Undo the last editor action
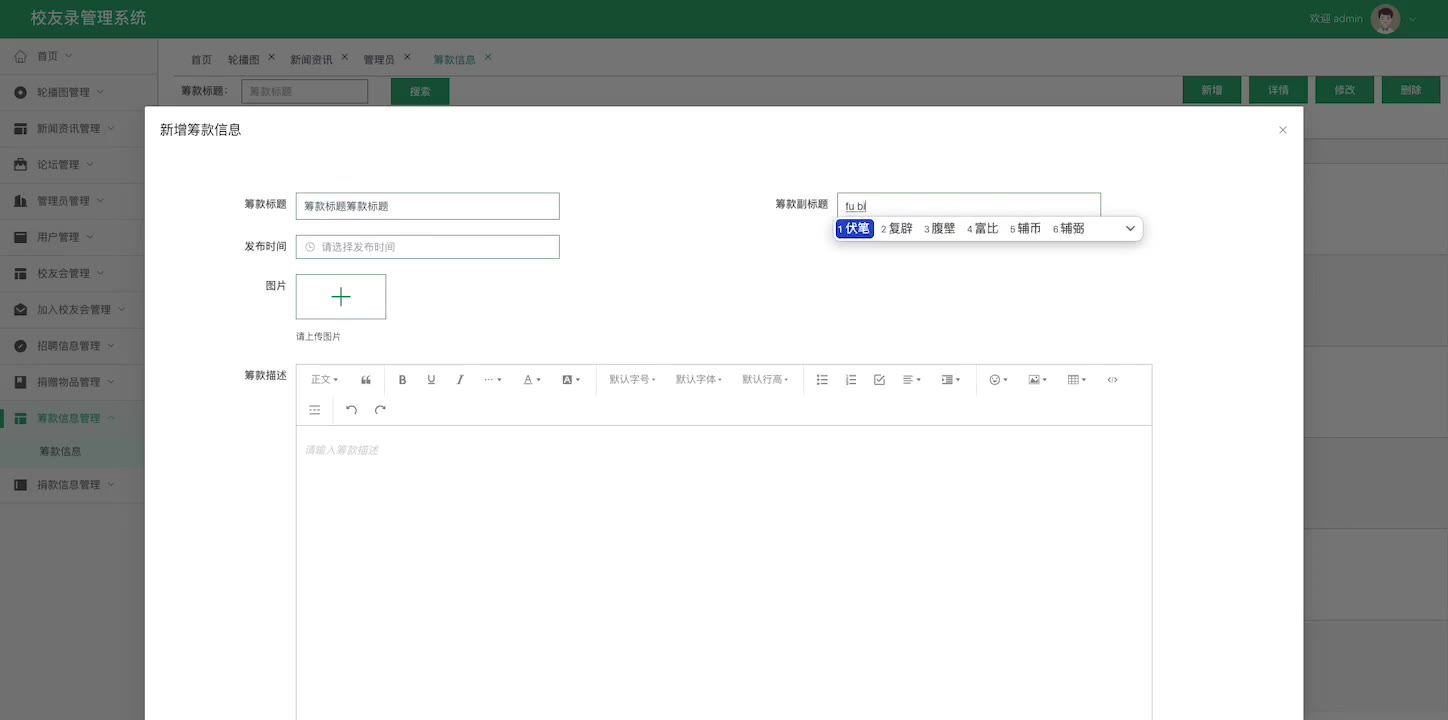The width and height of the screenshot is (1448, 720). pos(351,410)
